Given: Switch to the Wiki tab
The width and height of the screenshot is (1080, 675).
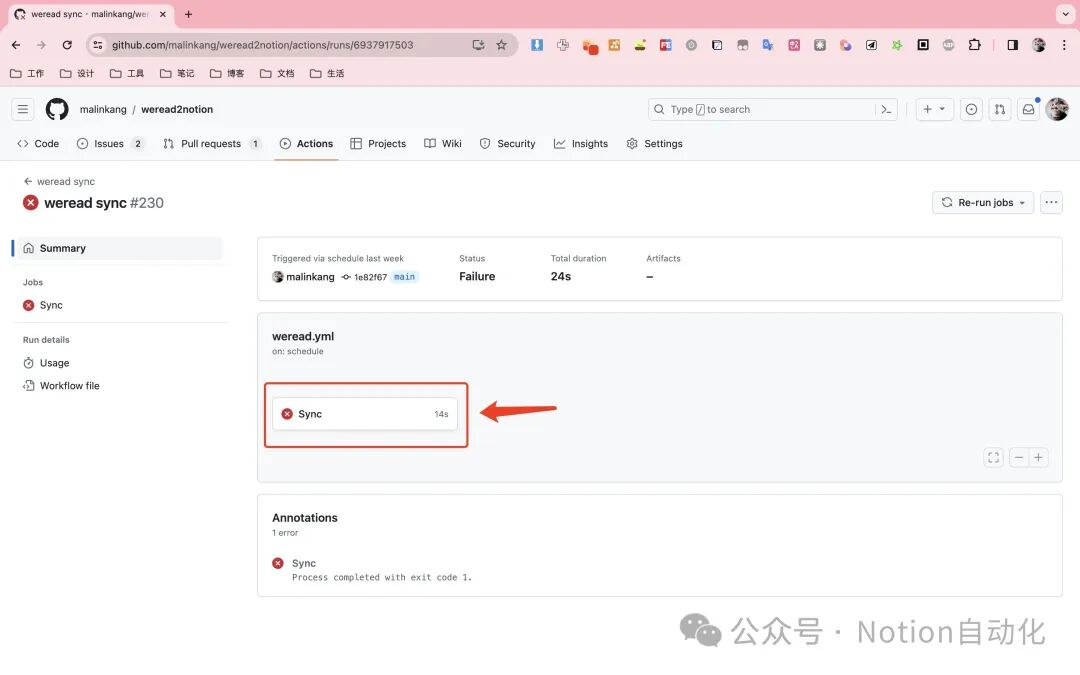Looking at the screenshot, I should pyautogui.click(x=443, y=143).
